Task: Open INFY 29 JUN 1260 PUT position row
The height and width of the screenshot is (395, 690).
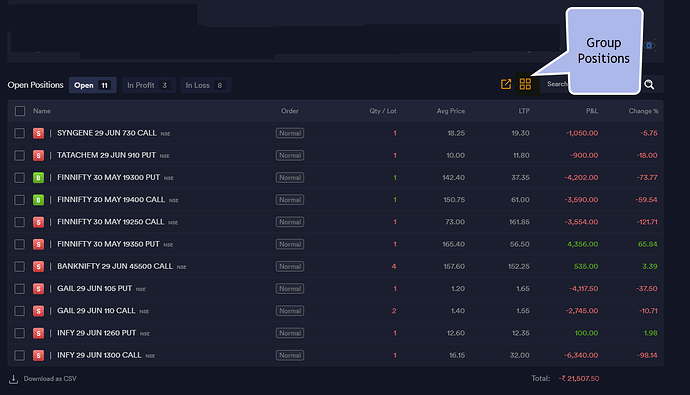Action: [x=335, y=333]
